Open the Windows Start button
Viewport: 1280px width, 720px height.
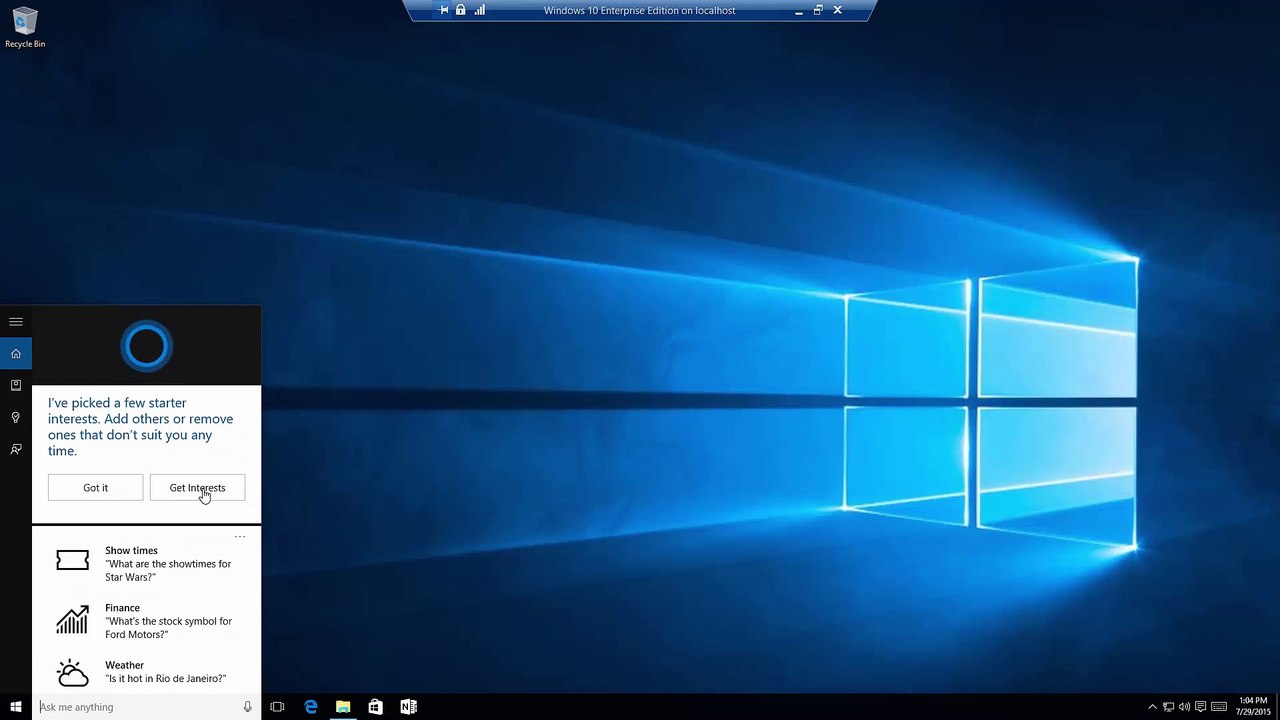(16, 707)
